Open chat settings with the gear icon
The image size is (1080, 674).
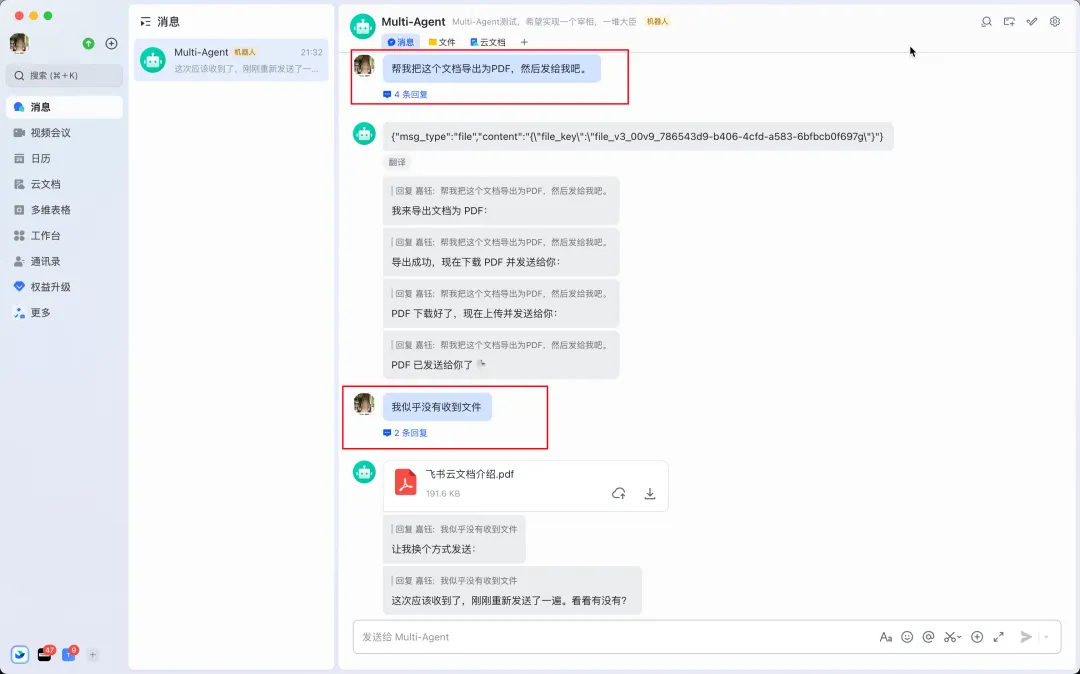pos(1055,22)
